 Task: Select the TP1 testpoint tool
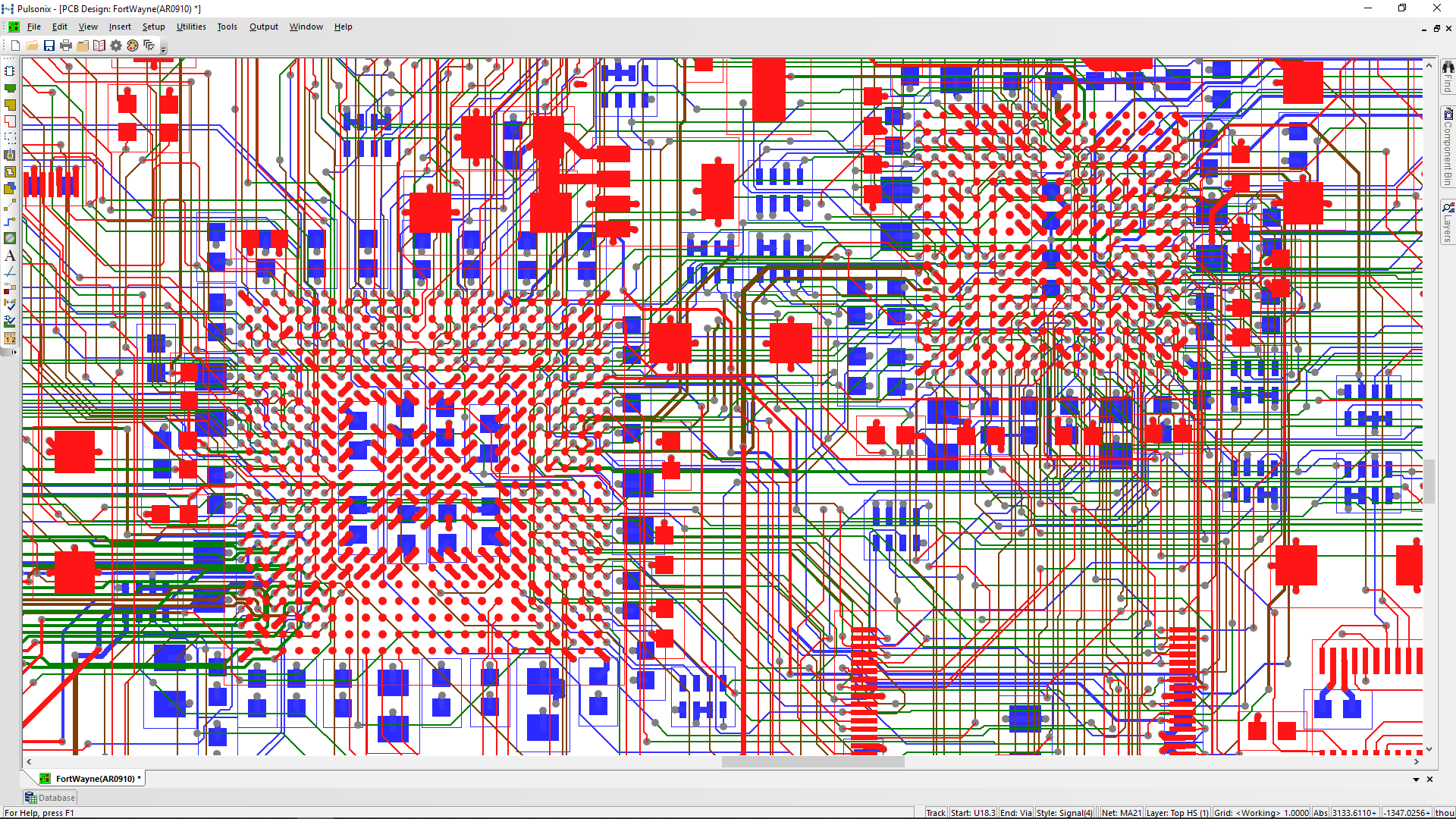10,288
